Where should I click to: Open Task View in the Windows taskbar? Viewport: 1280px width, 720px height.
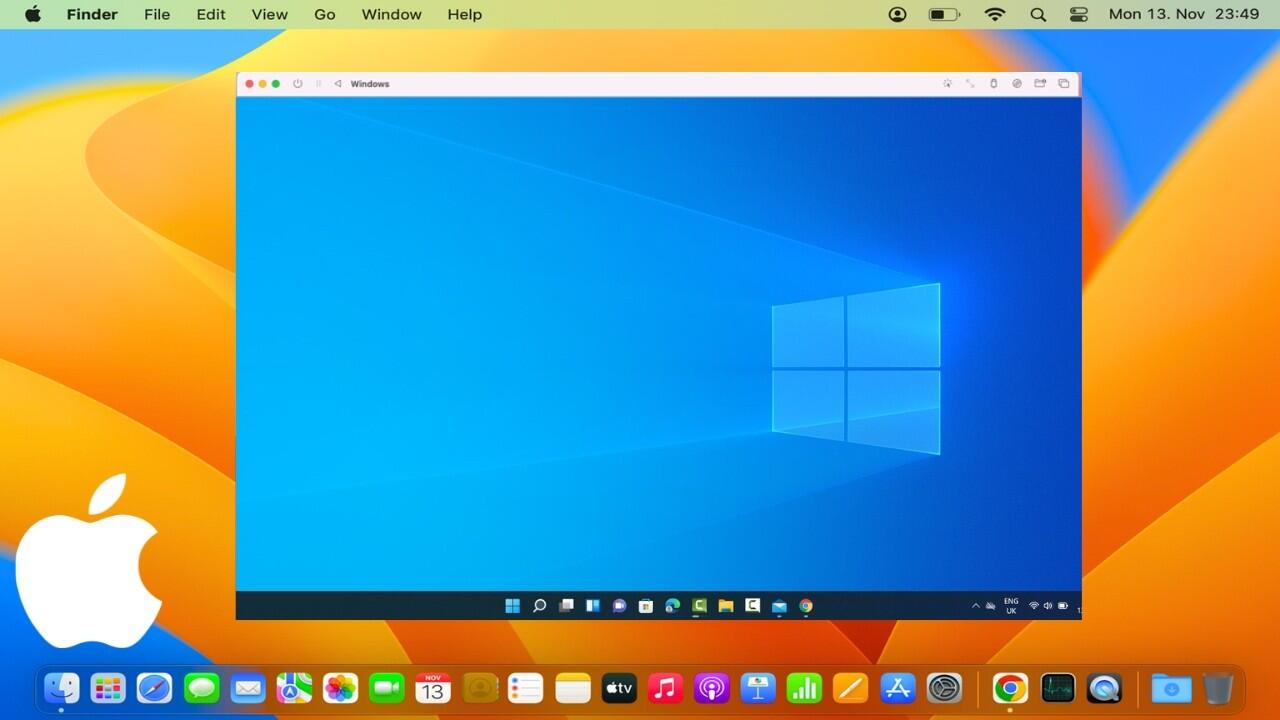pos(566,606)
